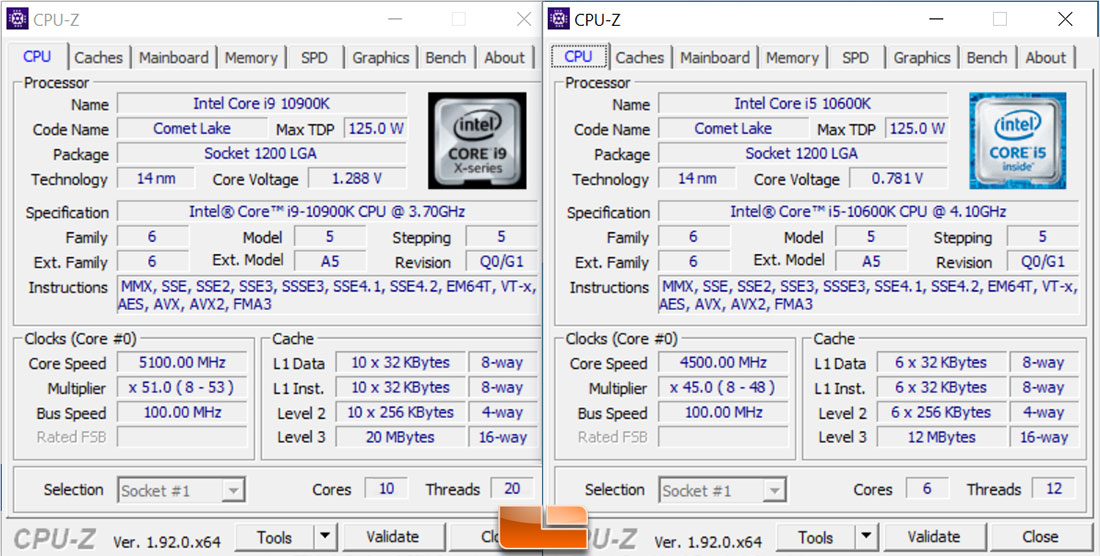Select SPD tab in the right i5 window
This screenshot has height=556, width=1100.
tap(855, 57)
